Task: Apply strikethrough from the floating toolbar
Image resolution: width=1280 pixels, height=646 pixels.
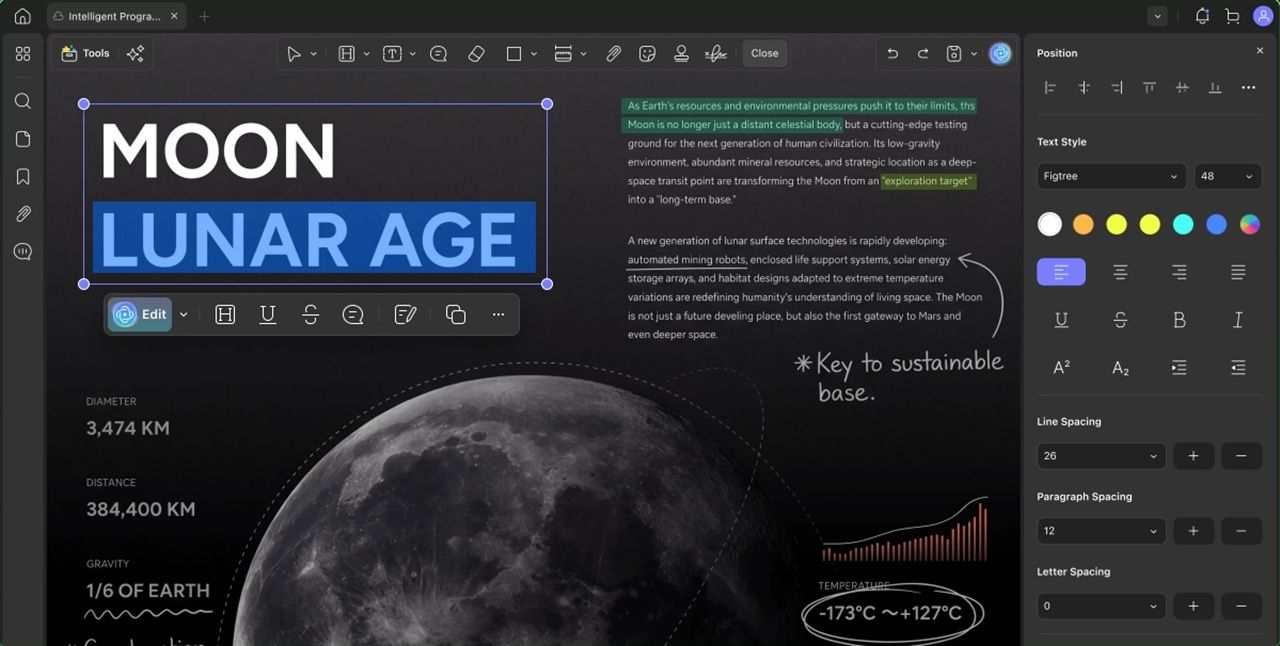Action: [x=310, y=315]
